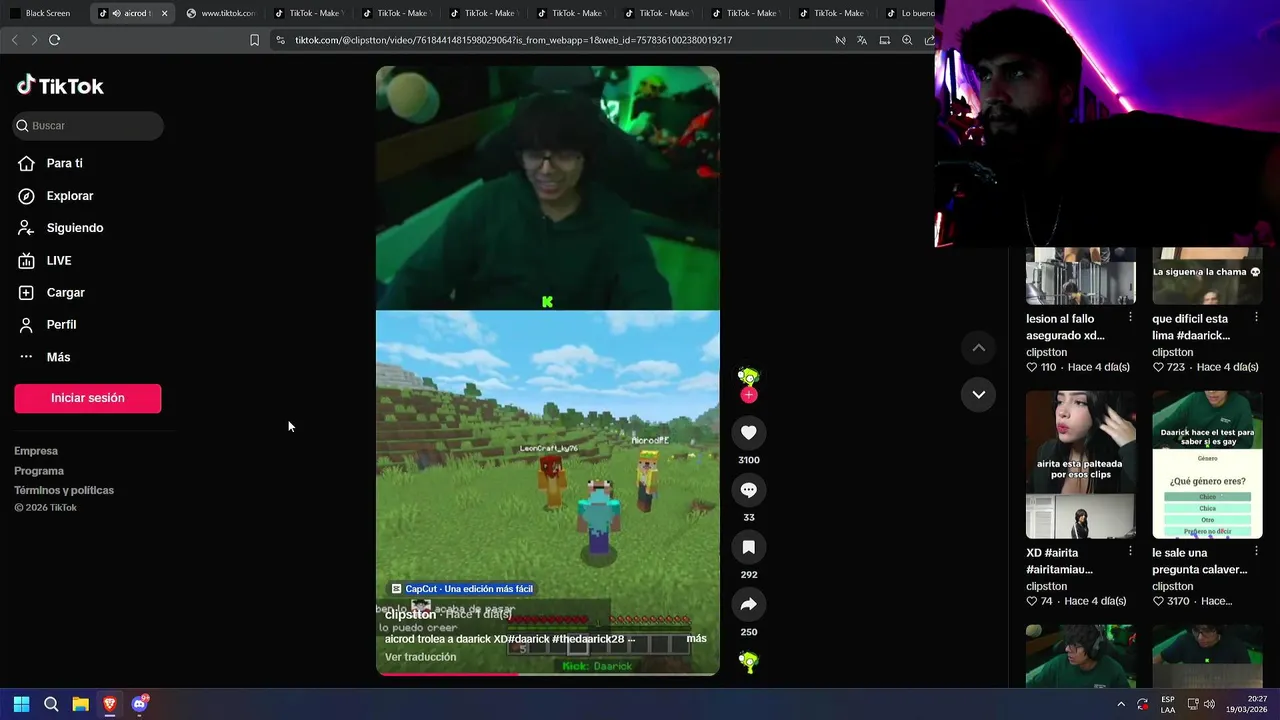Switch to the www.tiktok.com tab
Viewport: 1280px width, 720px height.
[220, 13]
